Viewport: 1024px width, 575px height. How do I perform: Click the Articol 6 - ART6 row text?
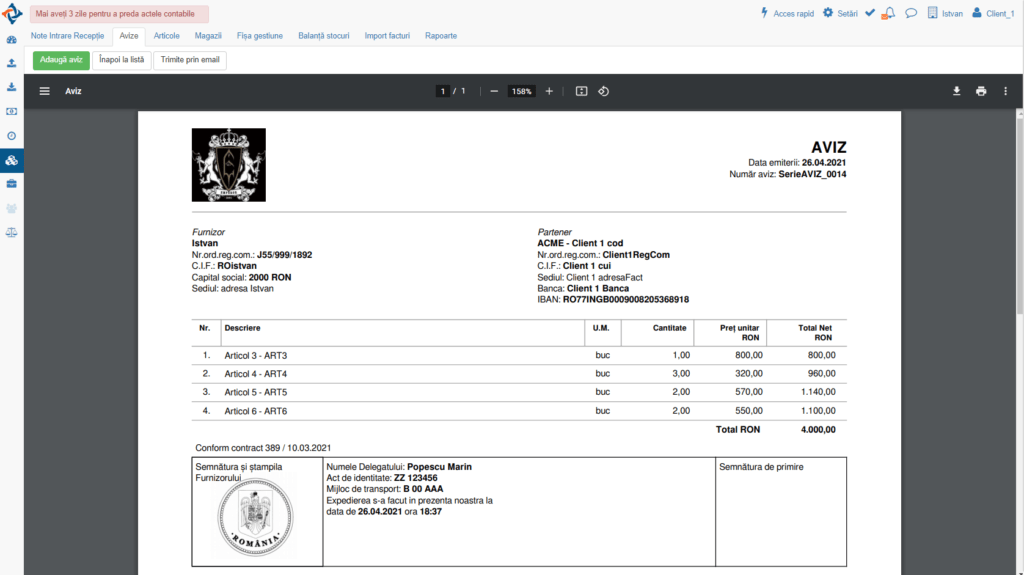(x=255, y=411)
